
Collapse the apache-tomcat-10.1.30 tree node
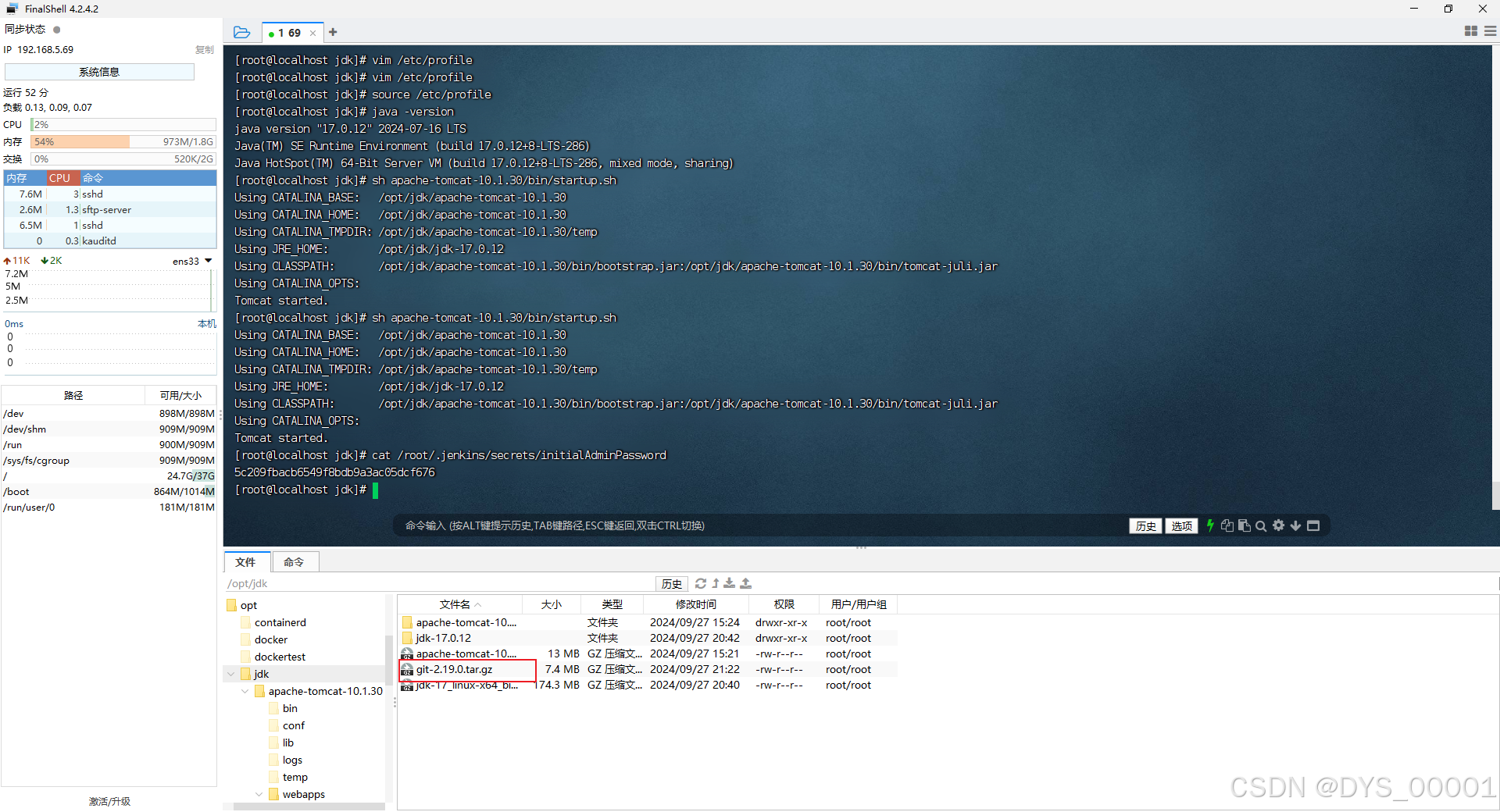point(245,691)
